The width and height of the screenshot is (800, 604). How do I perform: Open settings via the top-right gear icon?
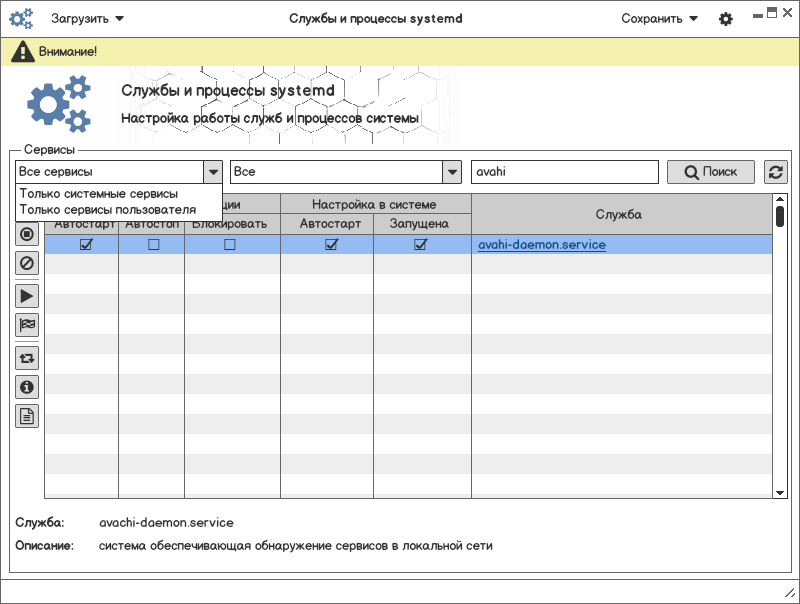click(726, 19)
